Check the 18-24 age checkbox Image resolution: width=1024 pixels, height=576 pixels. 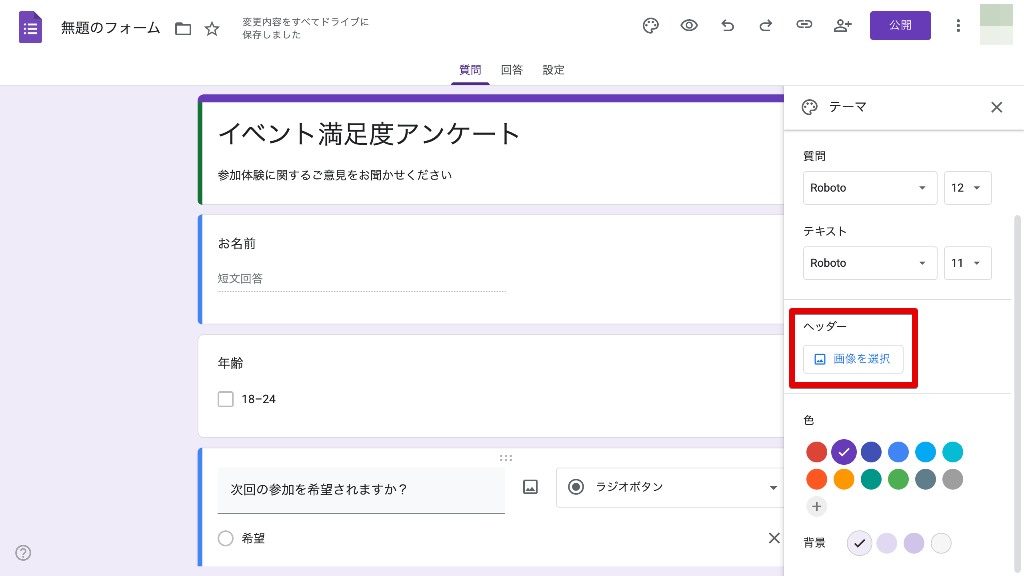[226, 399]
